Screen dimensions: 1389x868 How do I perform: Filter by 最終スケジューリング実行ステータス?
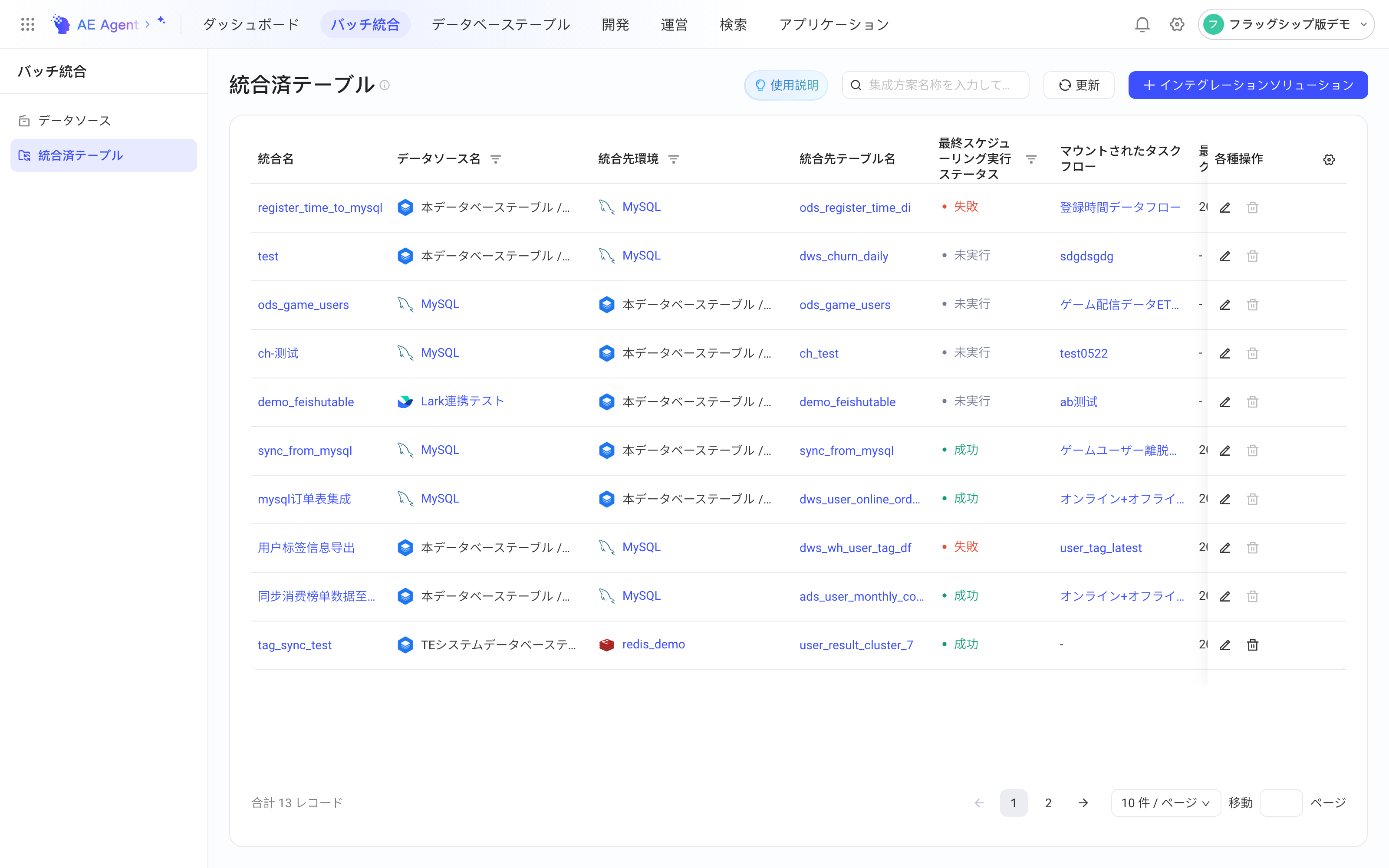1031,159
